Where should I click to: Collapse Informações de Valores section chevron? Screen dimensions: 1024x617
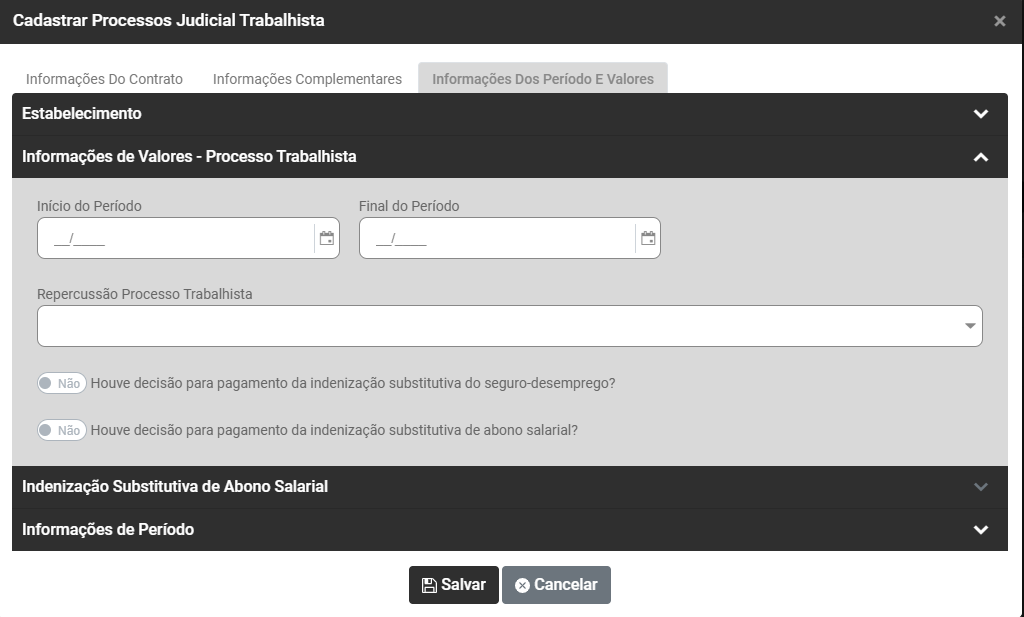click(980, 157)
